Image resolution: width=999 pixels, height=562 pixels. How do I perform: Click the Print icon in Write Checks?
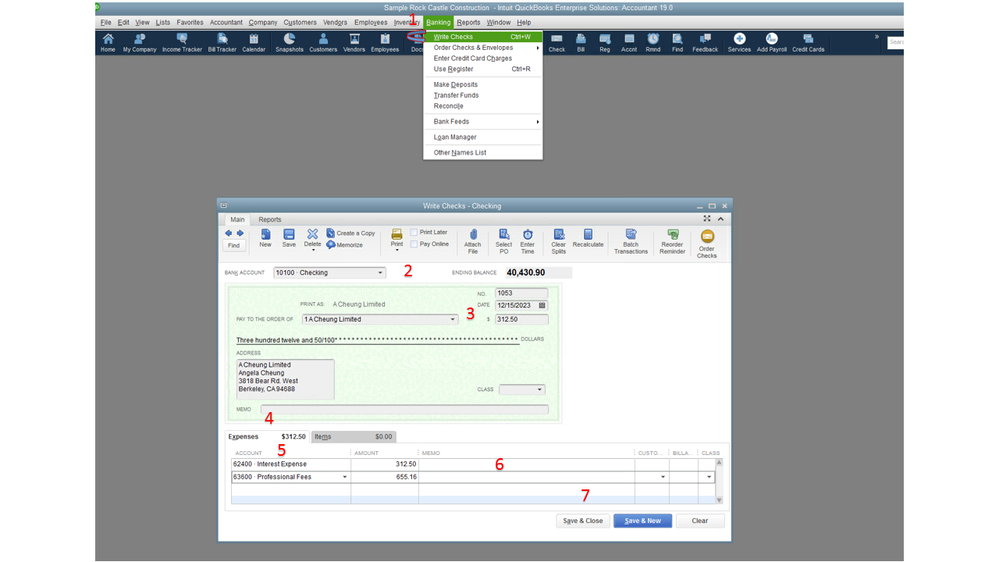point(396,238)
